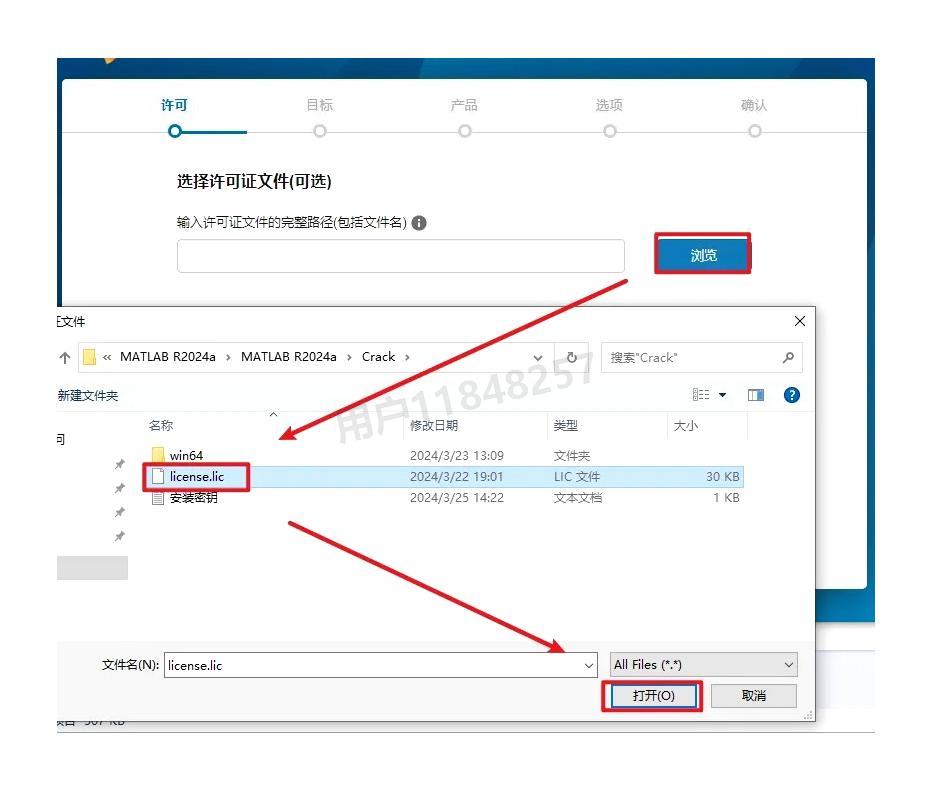Toggle the preview pane icon

[x=756, y=395]
